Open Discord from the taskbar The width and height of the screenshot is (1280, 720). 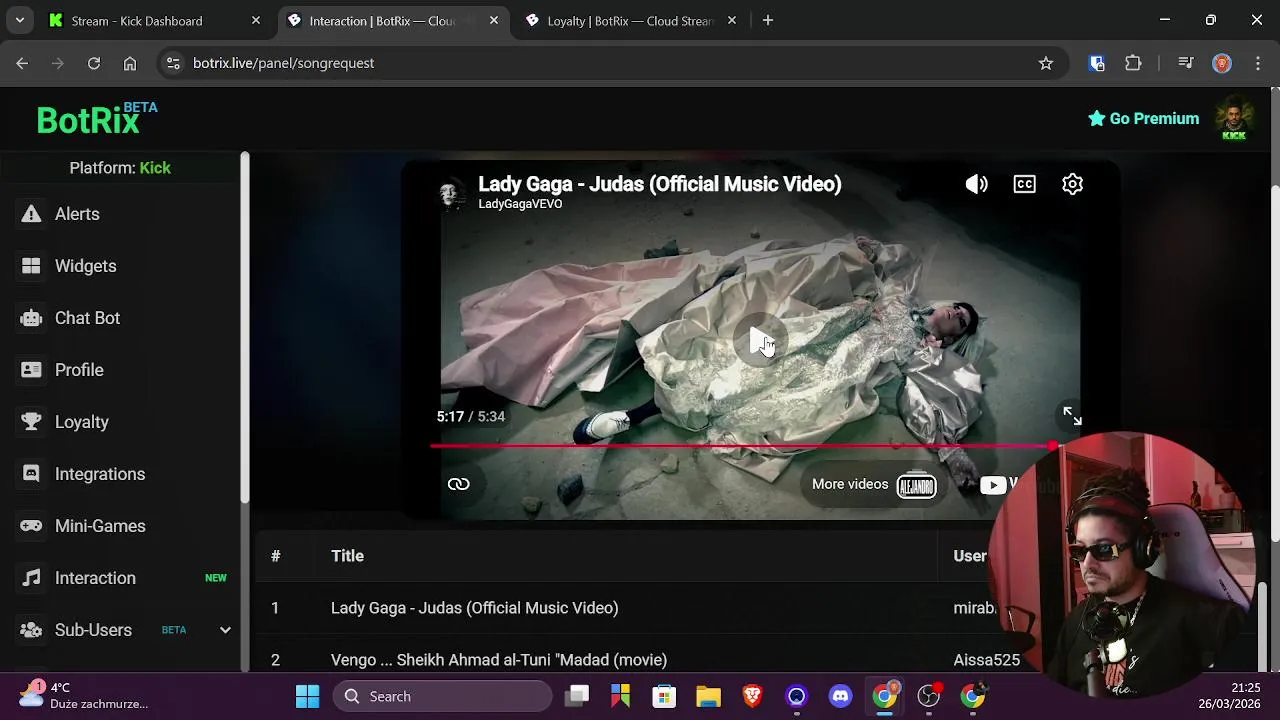(841, 696)
